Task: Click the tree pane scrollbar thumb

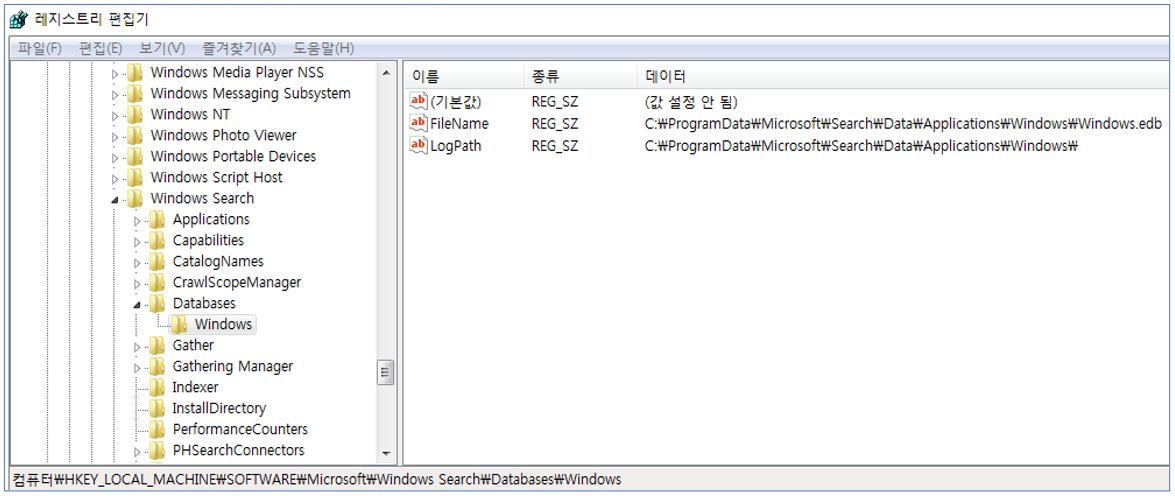Action: click(386, 372)
